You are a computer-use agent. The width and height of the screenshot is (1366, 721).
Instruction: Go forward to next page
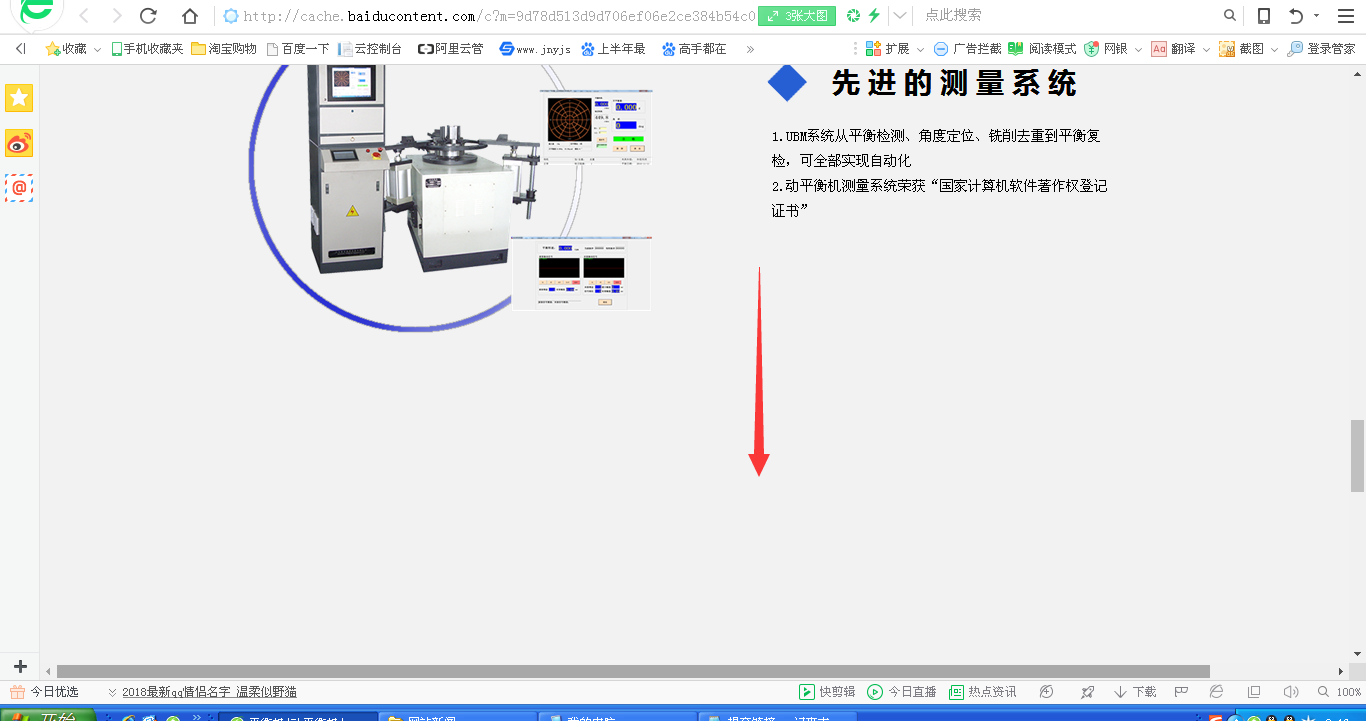coord(117,16)
